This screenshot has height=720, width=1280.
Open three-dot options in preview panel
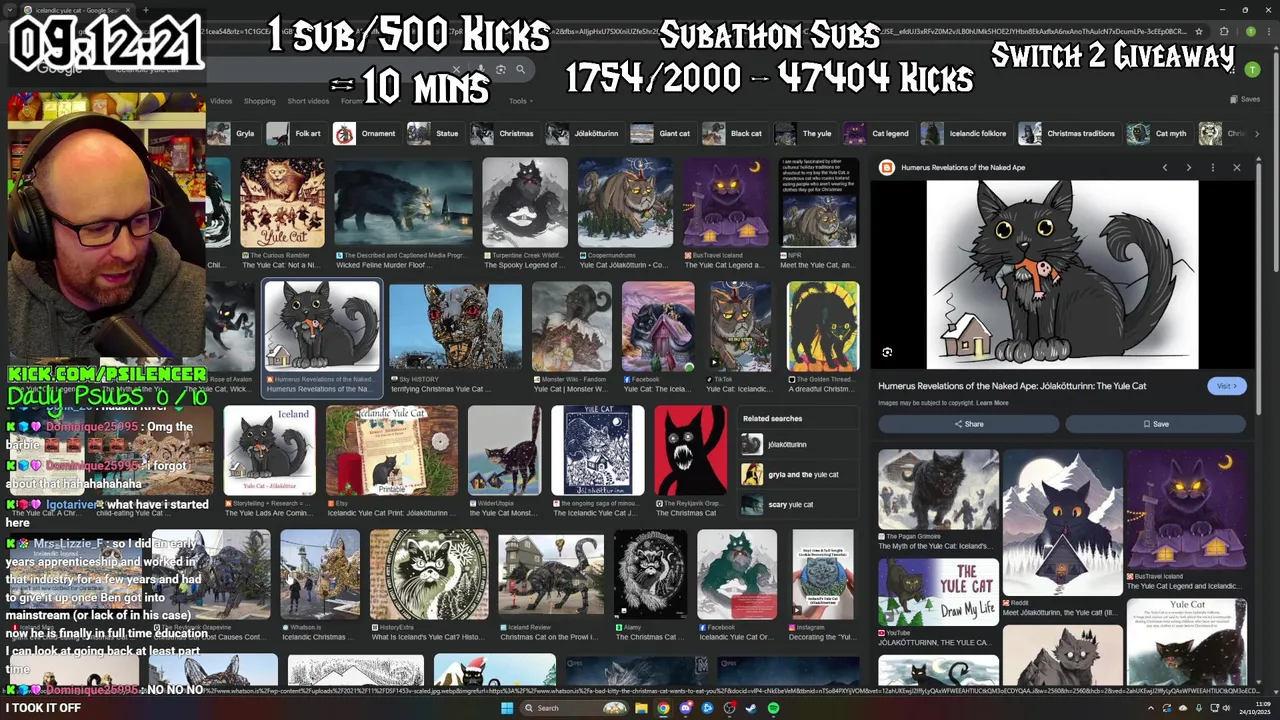point(1213,168)
